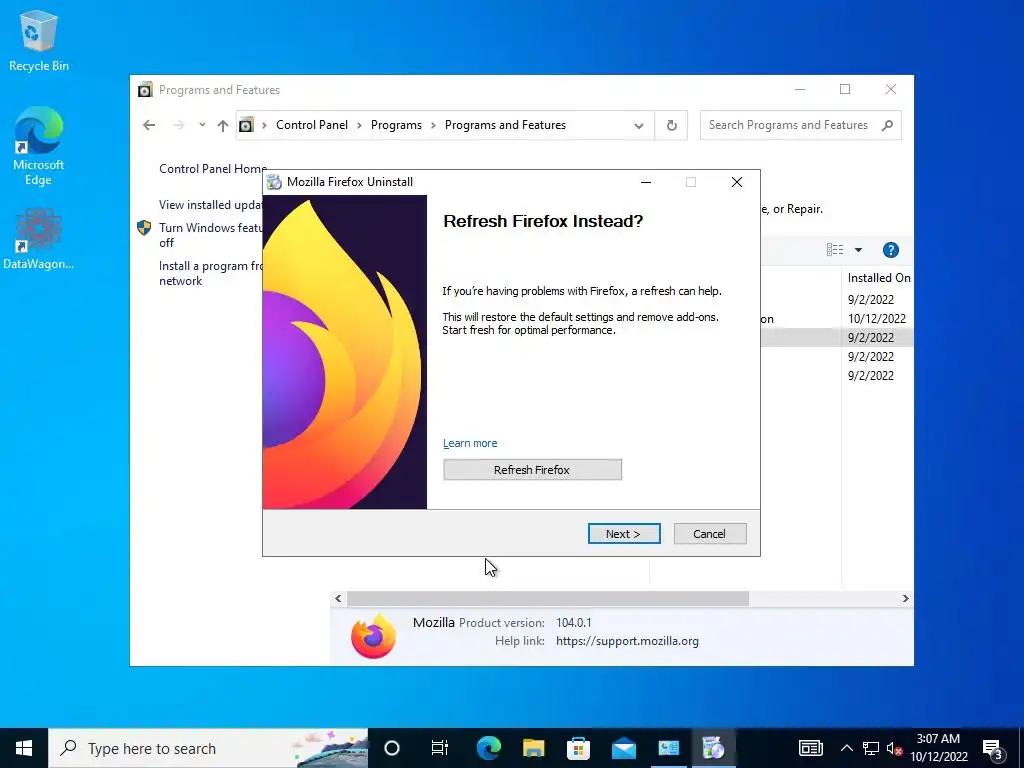Click the Forward arrow in Programs and Features
Image resolution: width=1024 pixels, height=768 pixels.
tap(178, 125)
